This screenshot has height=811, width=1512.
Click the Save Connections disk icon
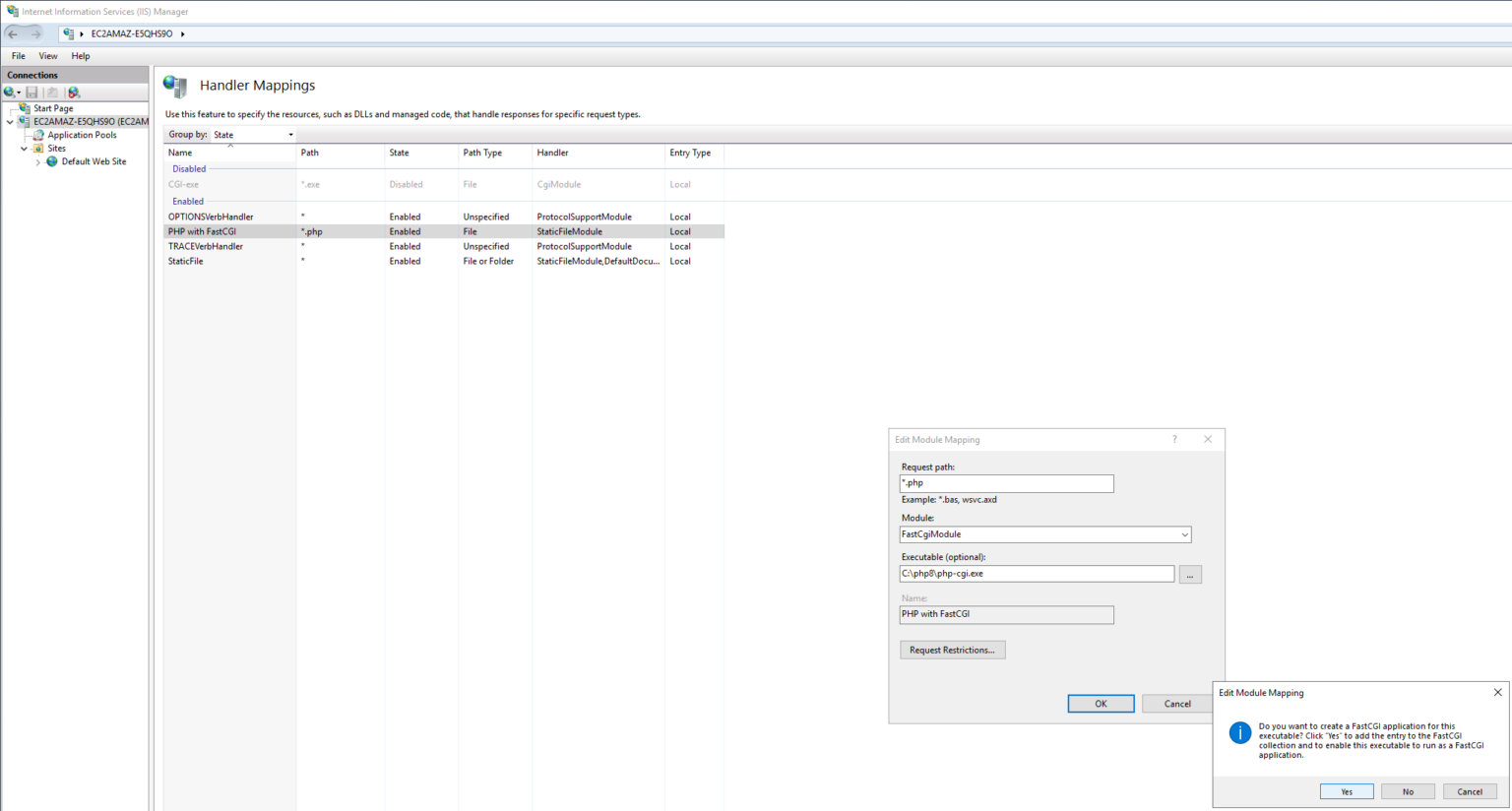click(x=31, y=93)
